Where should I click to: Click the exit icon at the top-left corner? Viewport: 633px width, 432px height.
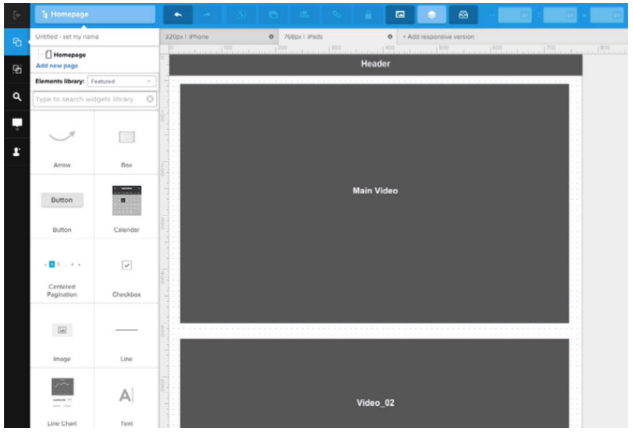[x=17, y=15]
